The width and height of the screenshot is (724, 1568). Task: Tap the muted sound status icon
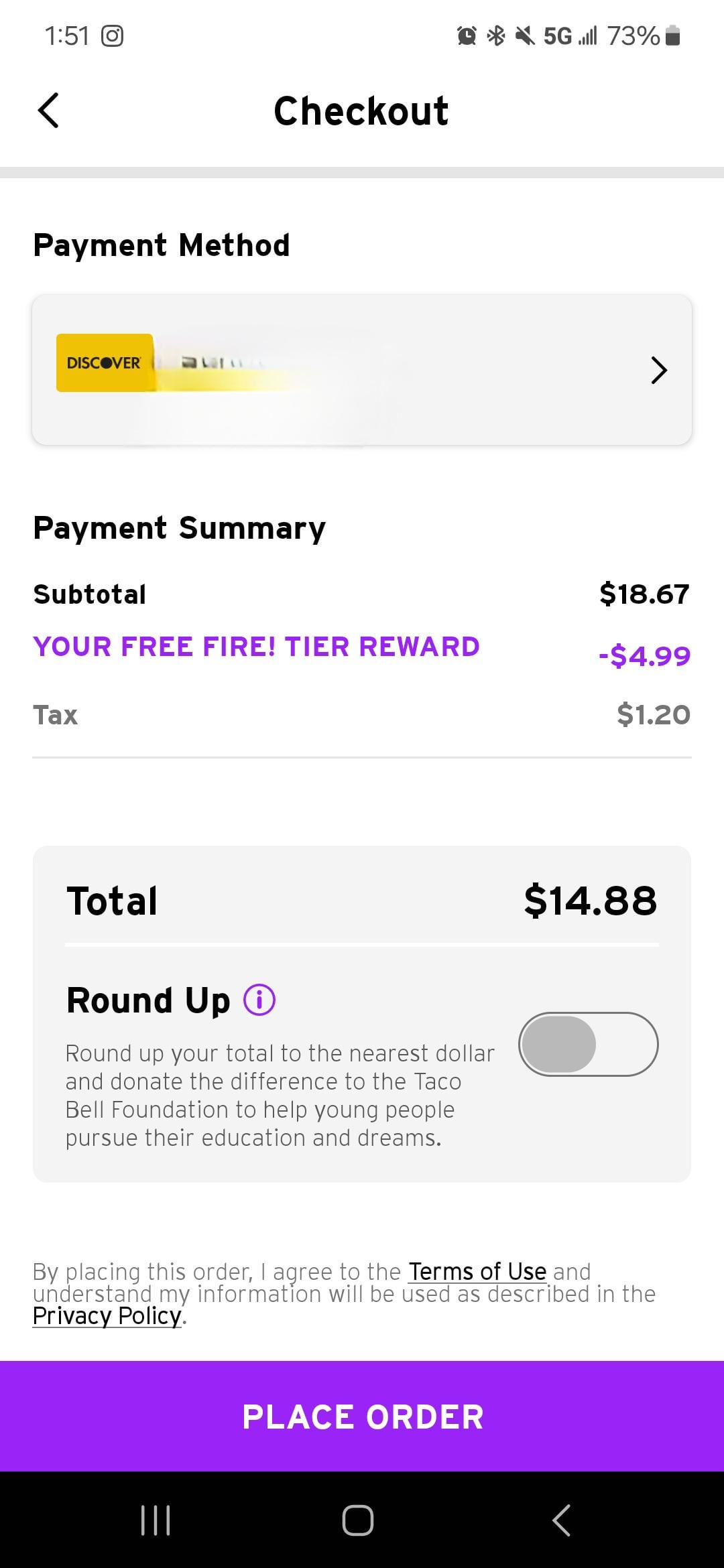[525, 36]
